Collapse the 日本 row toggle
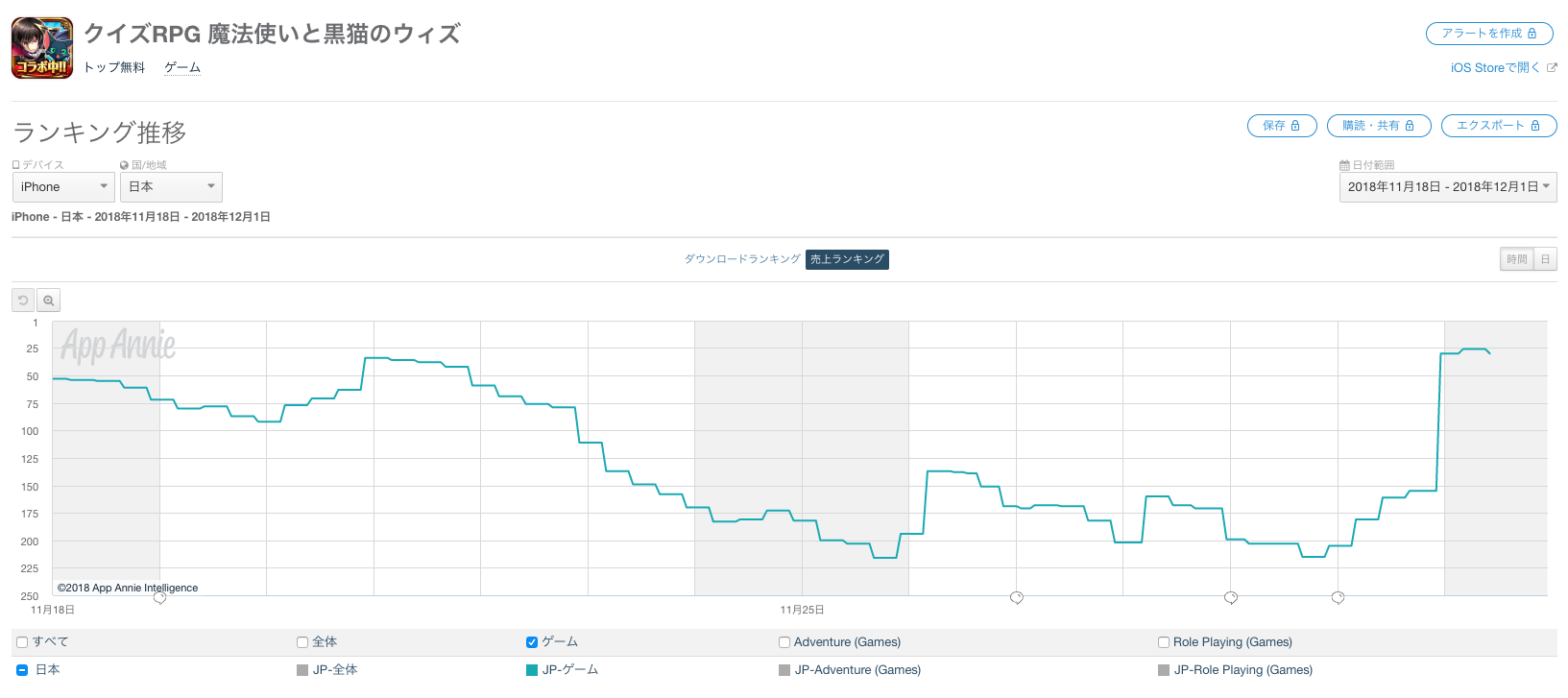 tap(22, 670)
